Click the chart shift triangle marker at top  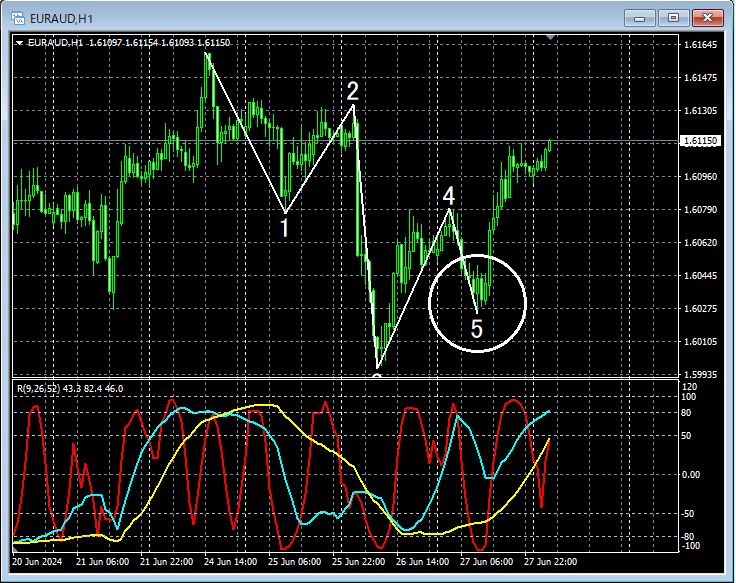coord(551,37)
